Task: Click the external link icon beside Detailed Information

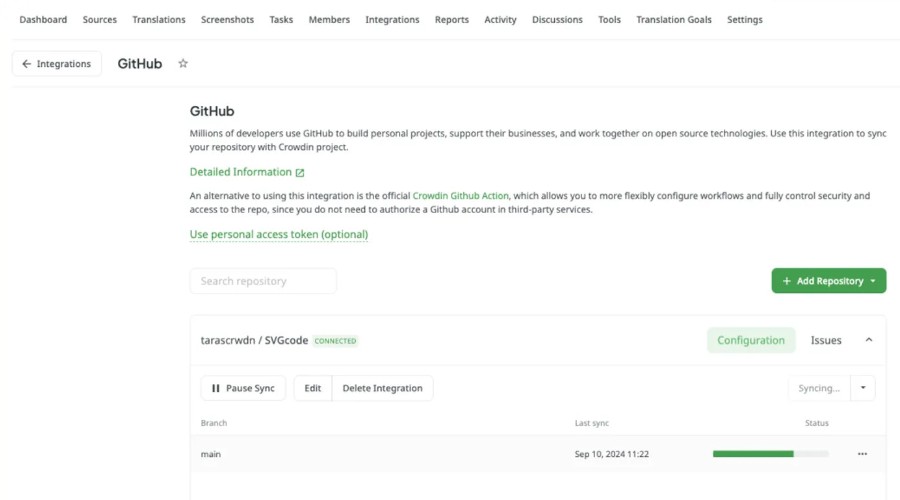Action: coord(300,172)
